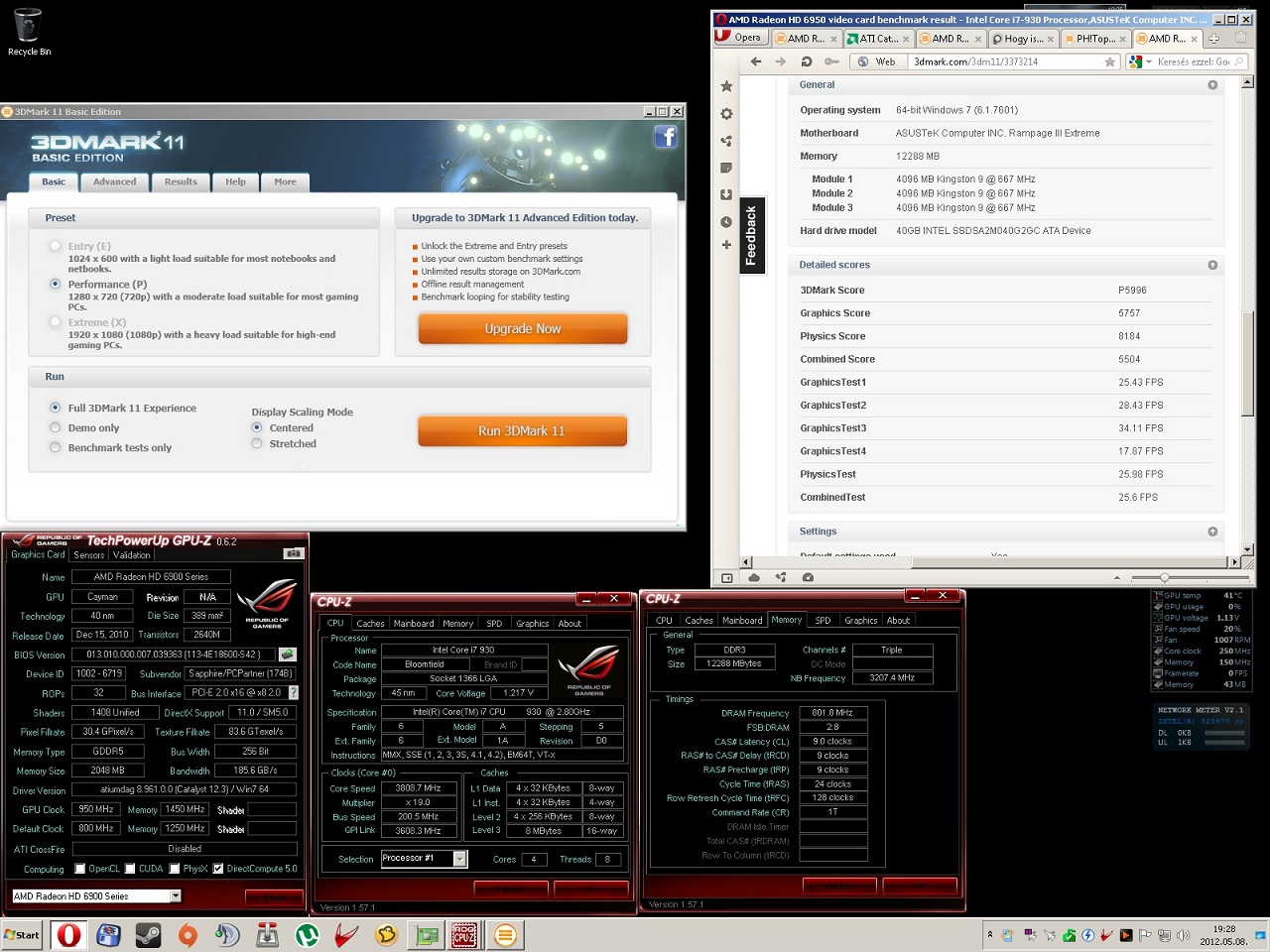The height and width of the screenshot is (952, 1270).
Task: Open the Opera sidebar settings gear panel
Action: coord(726,114)
